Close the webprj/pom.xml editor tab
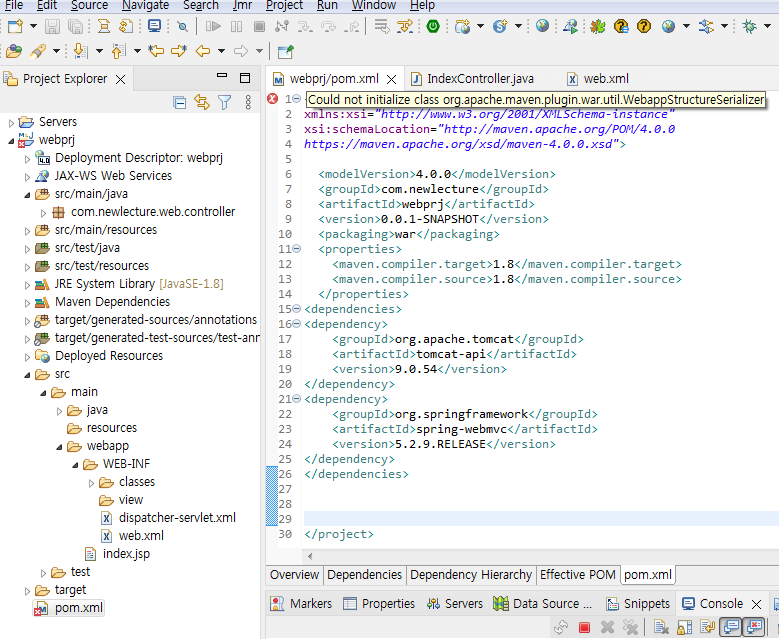 click(x=391, y=80)
